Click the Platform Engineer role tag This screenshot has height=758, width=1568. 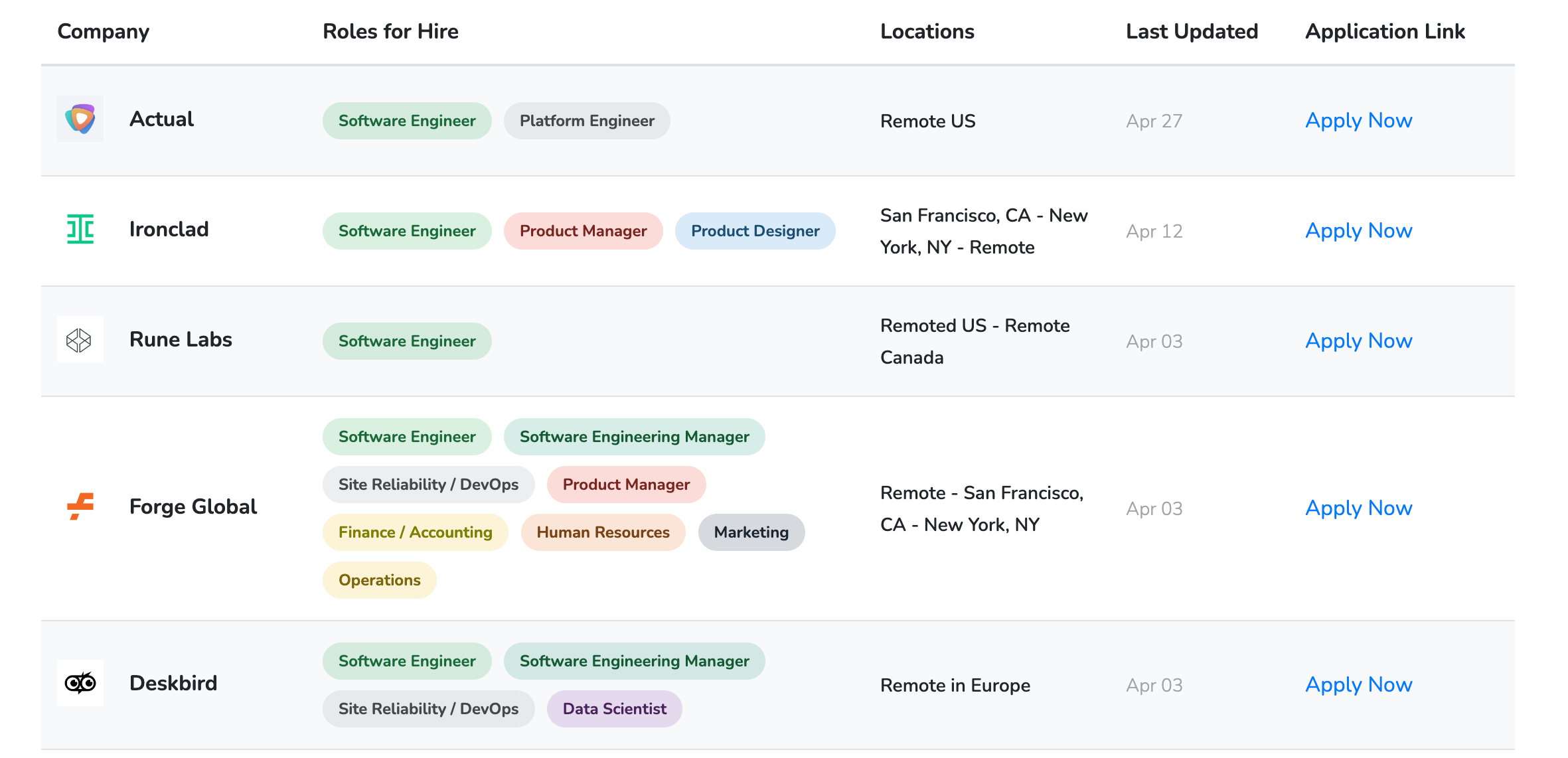pos(587,121)
